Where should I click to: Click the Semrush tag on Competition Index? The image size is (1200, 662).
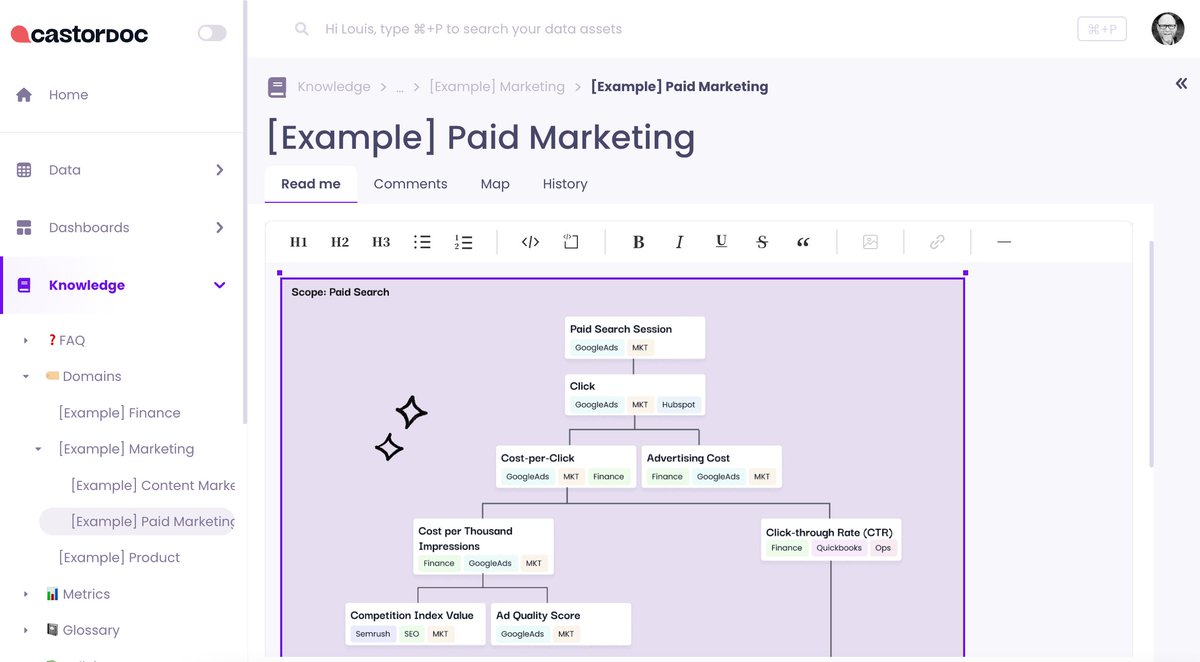point(373,634)
